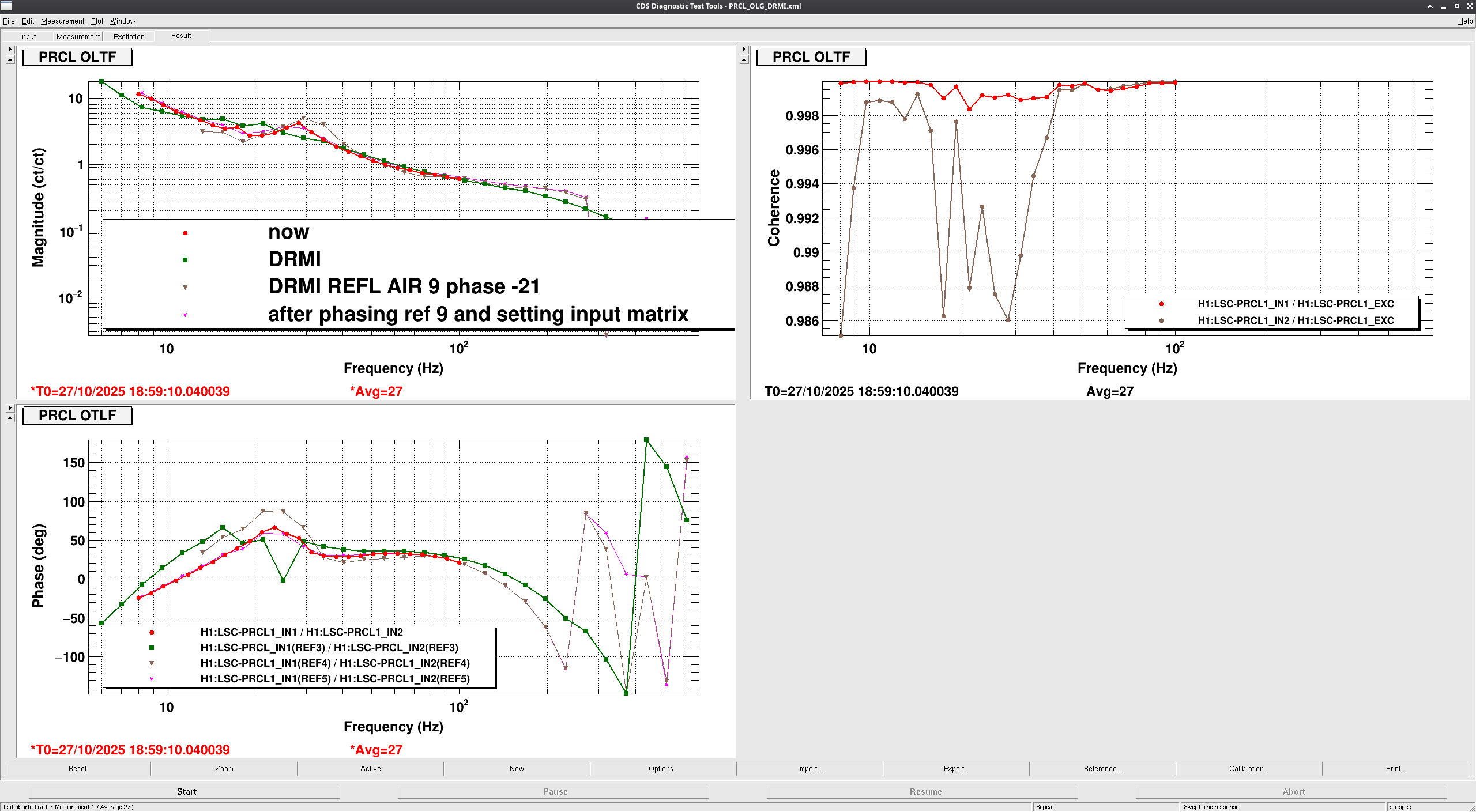Open the Calibration... dialog

(1249, 768)
